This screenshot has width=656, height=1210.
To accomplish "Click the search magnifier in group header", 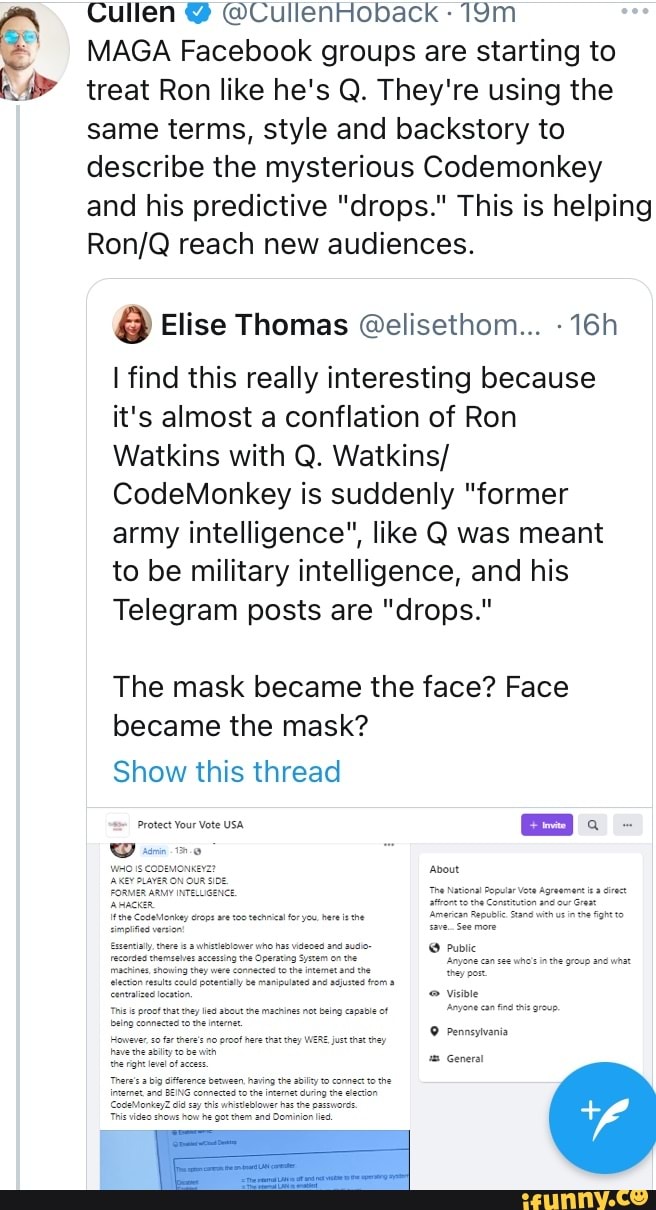I will pyautogui.click(x=591, y=824).
